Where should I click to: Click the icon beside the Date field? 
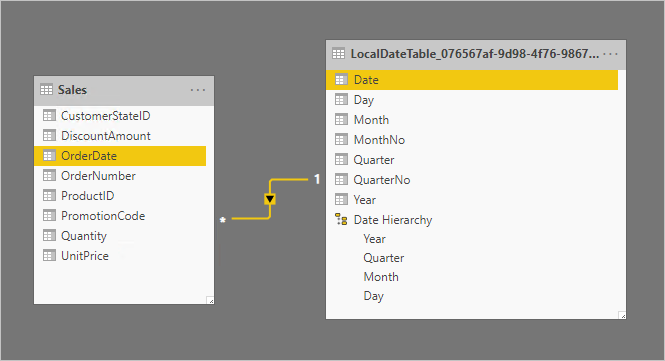(341, 79)
